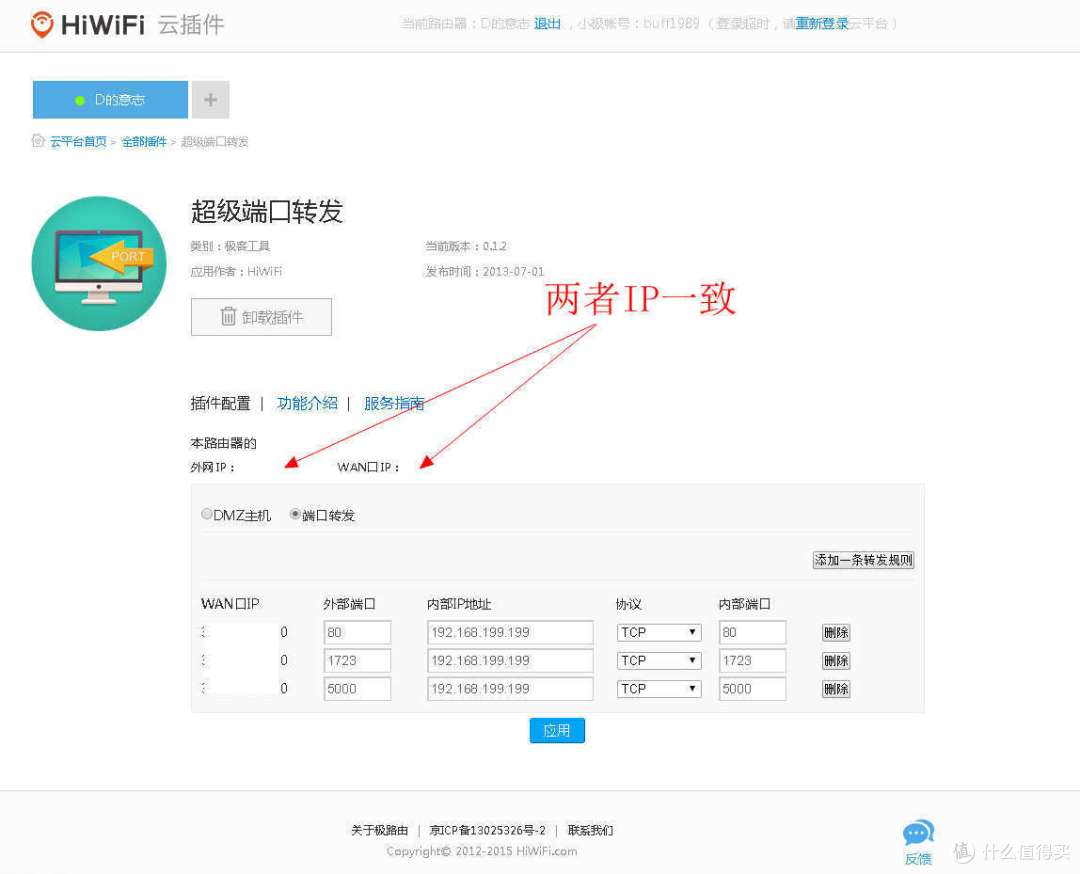Edit internal port field showing 5000
1080x874 pixels.
[752, 689]
